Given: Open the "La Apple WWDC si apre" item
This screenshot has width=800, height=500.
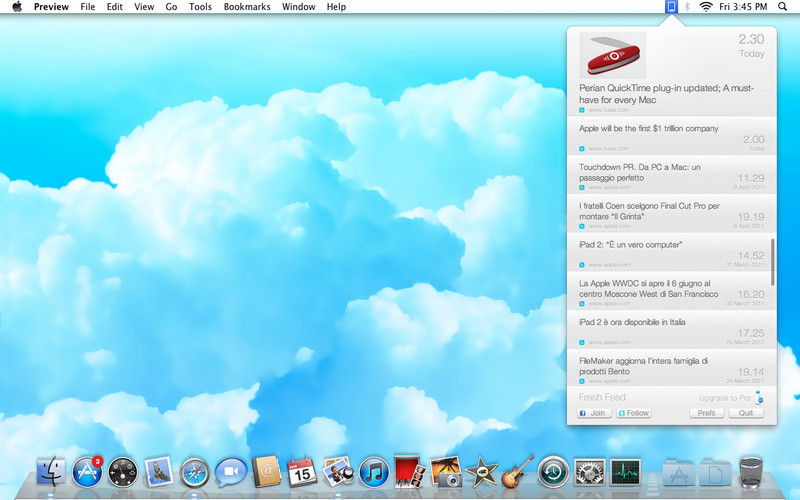Looking at the screenshot, I should pos(671,291).
